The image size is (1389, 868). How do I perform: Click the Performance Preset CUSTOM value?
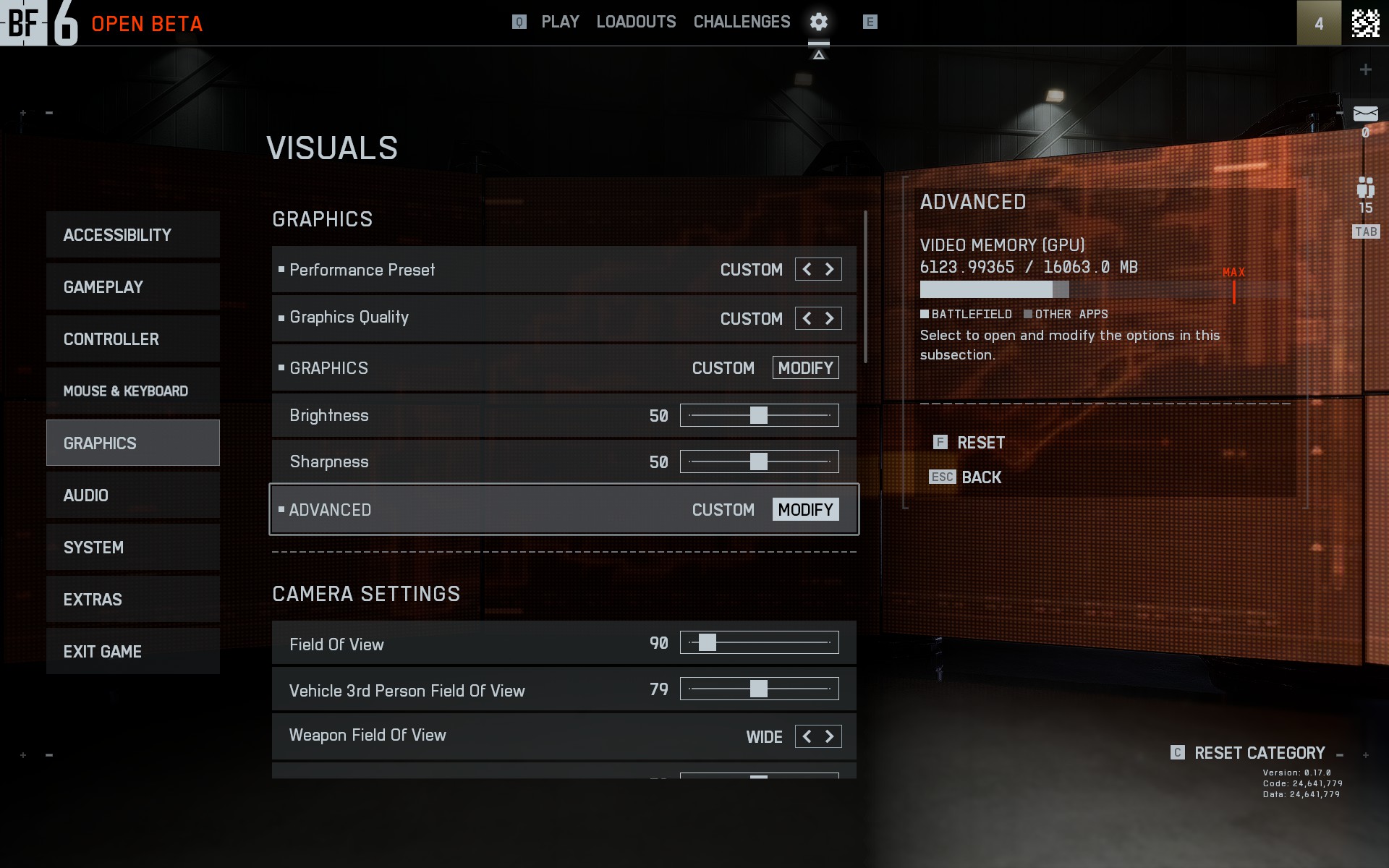pyautogui.click(x=751, y=270)
